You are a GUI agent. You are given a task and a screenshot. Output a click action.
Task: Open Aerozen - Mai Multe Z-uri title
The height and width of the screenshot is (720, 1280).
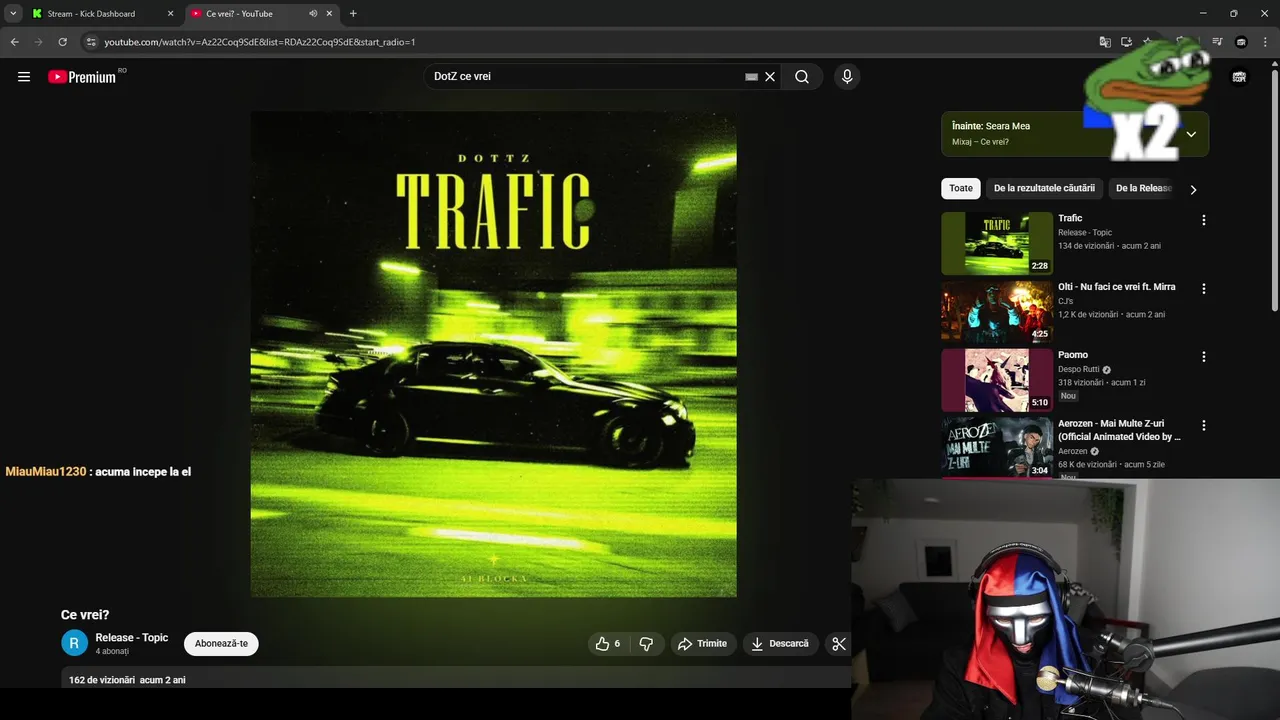pos(1120,430)
